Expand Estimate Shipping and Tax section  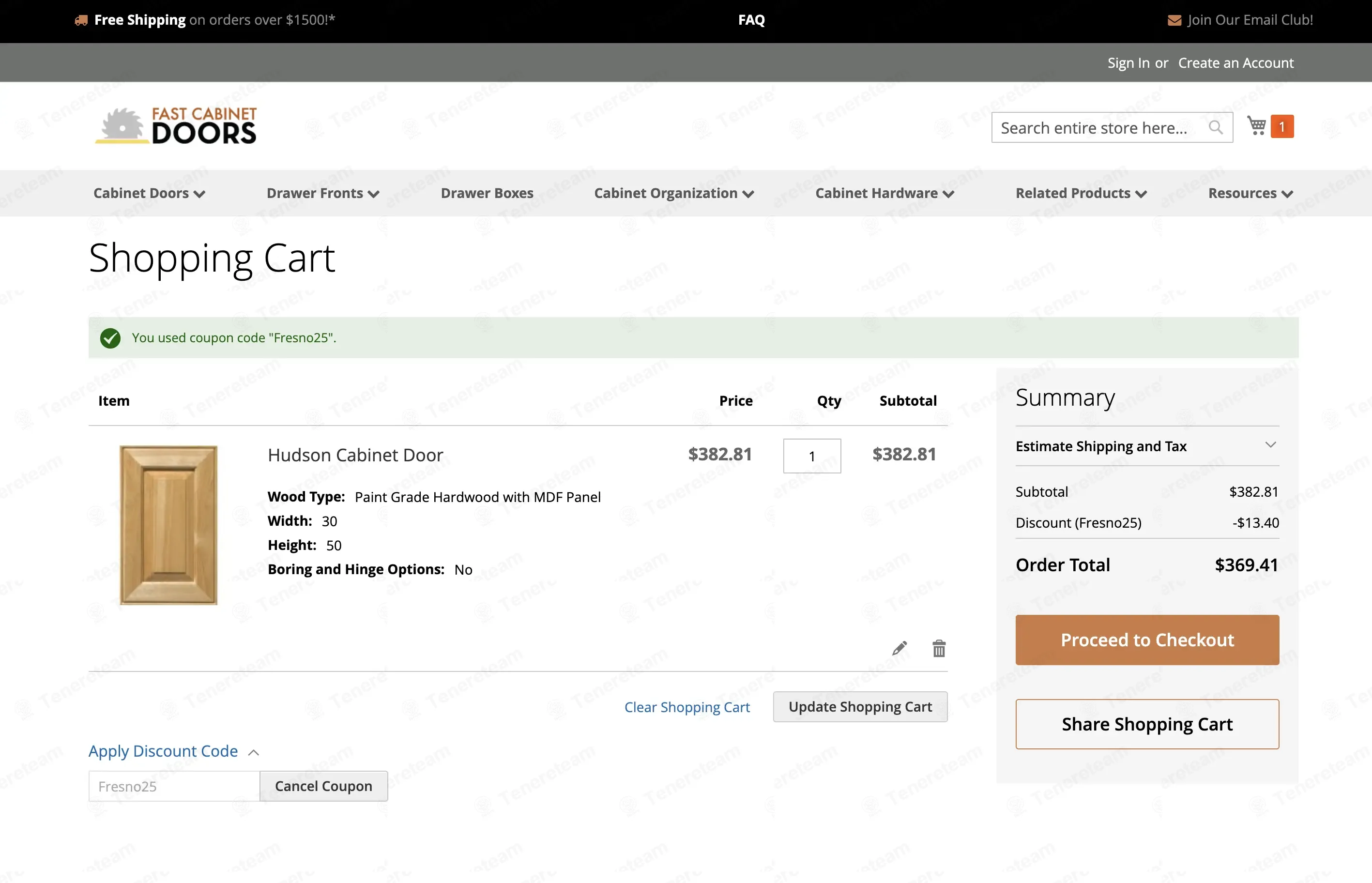point(1147,446)
